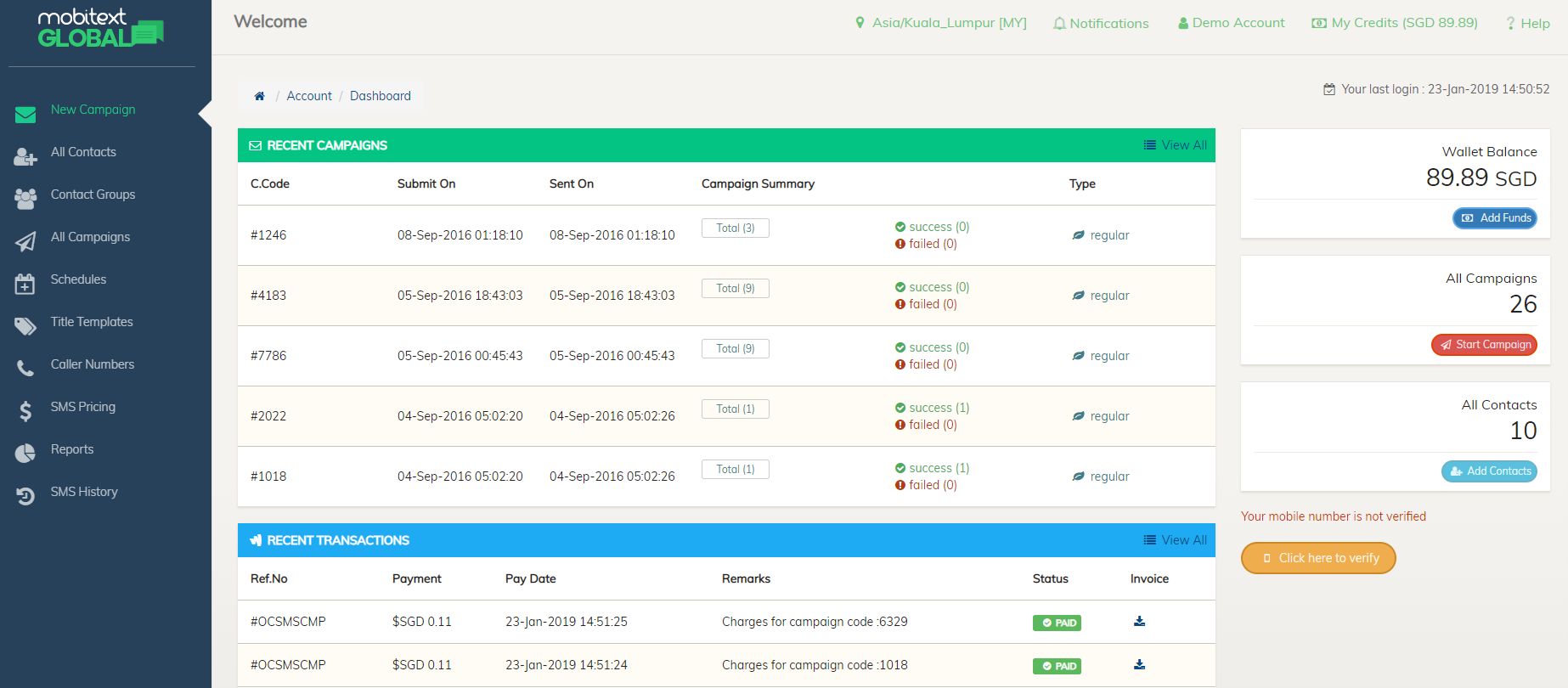Click the Reports pie chart icon
Image resolution: width=1568 pixels, height=688 pixels.
(x=25, y=454)
